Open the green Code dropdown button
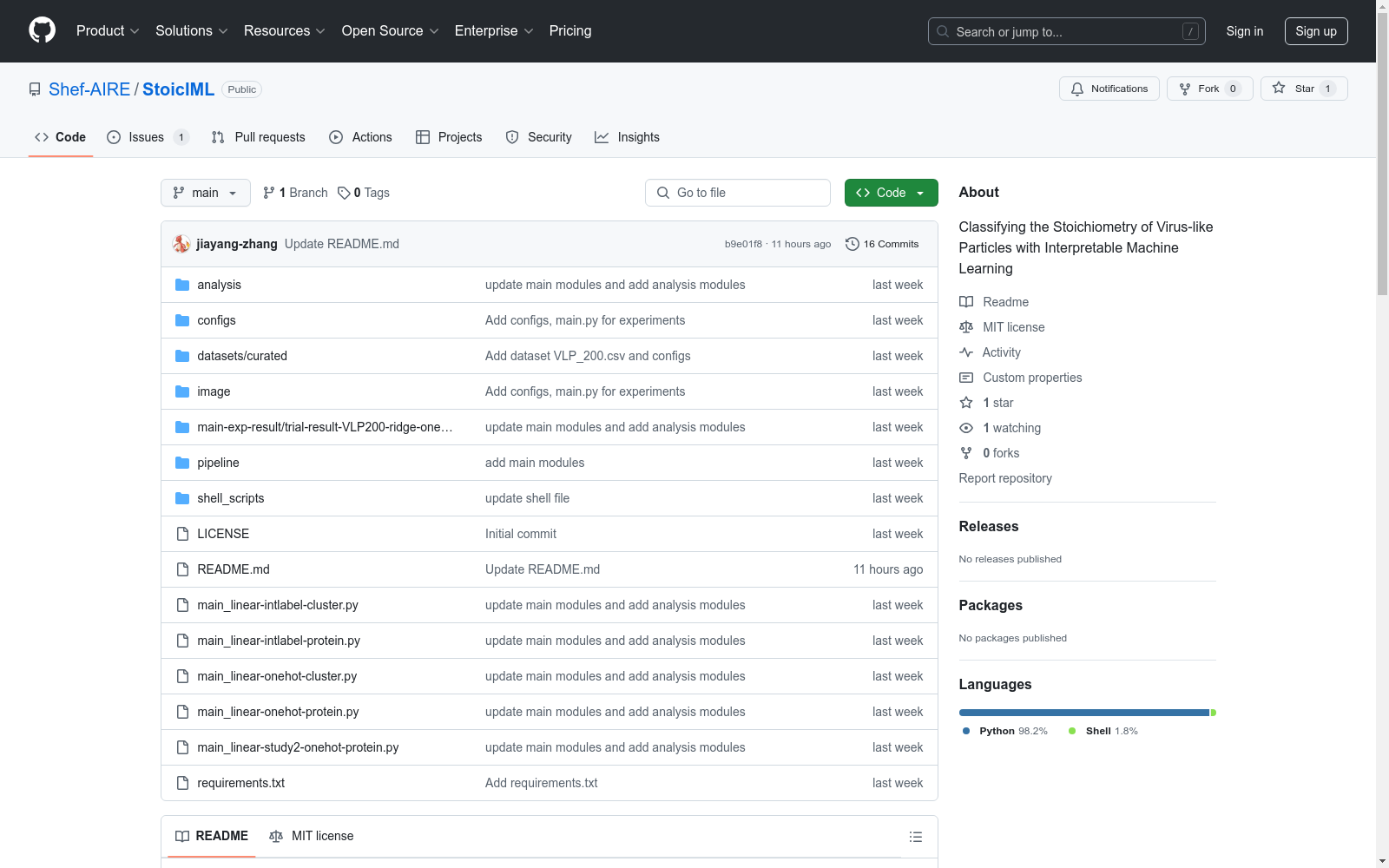1389x868 pixels. click(x=891, y=193)
